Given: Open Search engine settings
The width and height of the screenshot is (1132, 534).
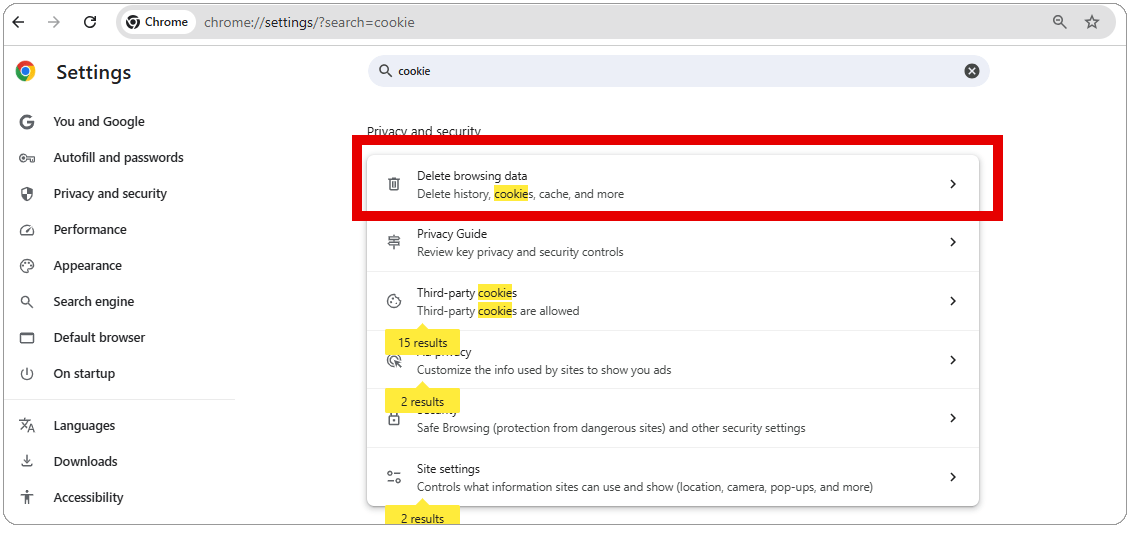Looking at the screenshot, I should point(93,302).
